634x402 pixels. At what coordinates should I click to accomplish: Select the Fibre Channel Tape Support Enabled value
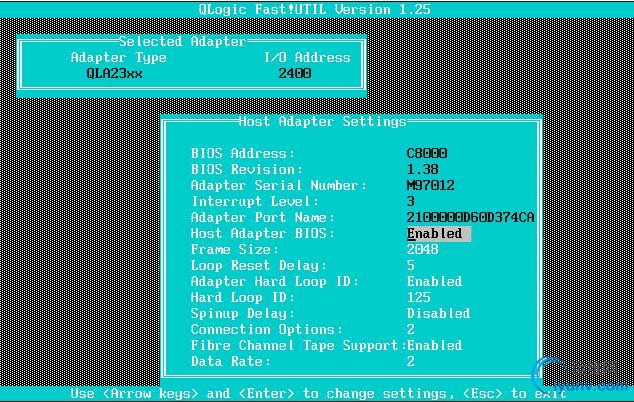point(435,345)
